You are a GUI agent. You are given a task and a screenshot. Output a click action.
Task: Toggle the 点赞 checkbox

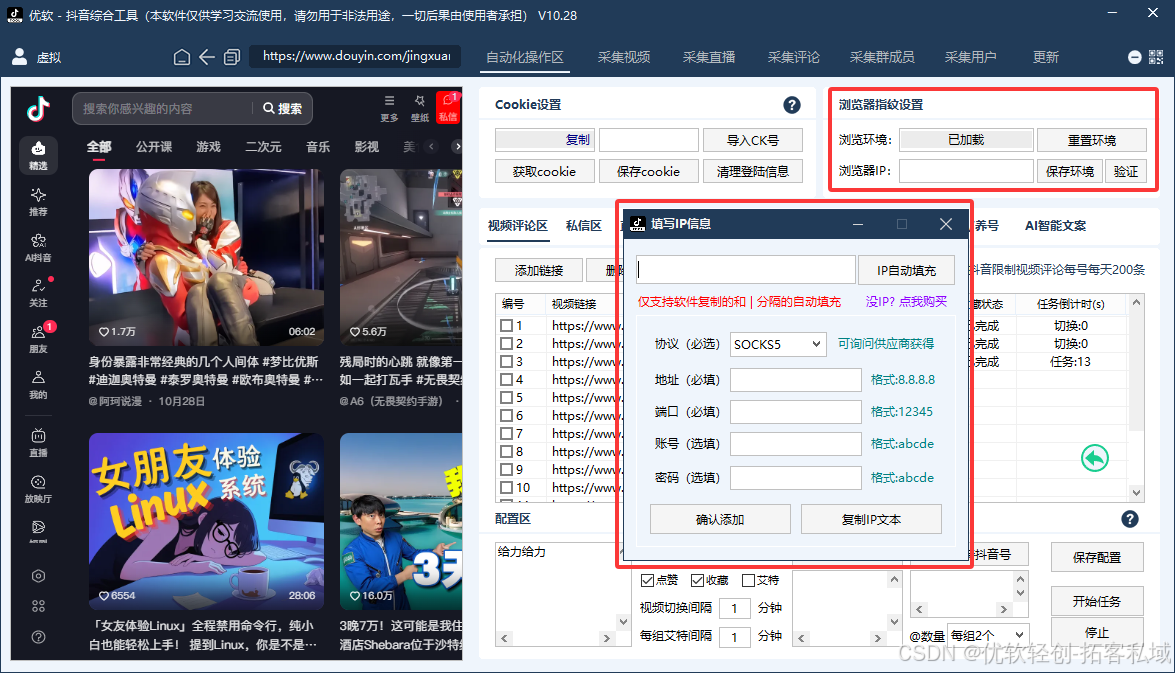point(647,580)
